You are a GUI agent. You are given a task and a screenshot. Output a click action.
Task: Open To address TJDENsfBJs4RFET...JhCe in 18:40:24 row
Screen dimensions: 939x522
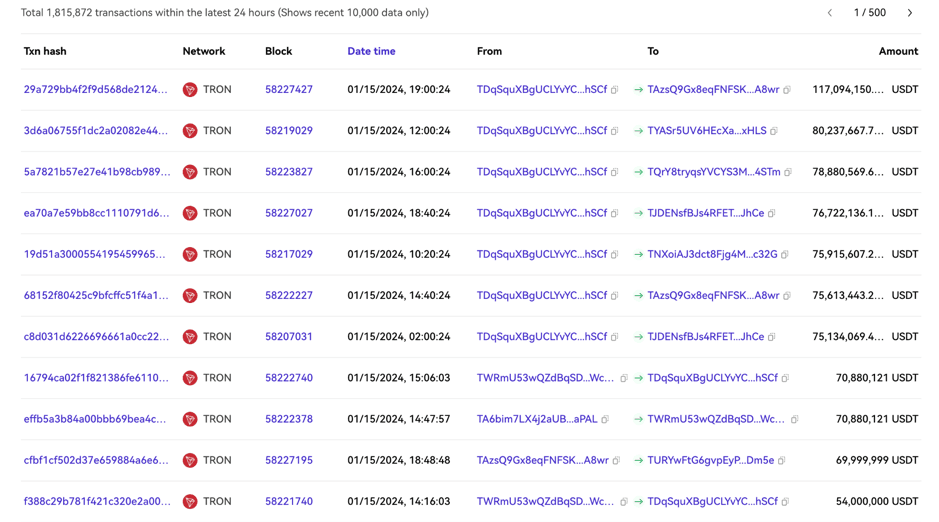pos(705,213)
